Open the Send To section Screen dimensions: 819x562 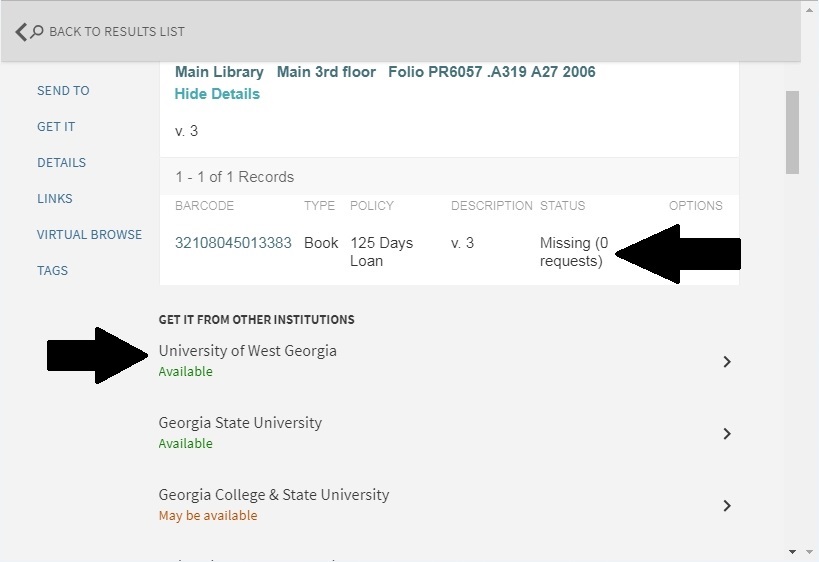click(63, 91)
